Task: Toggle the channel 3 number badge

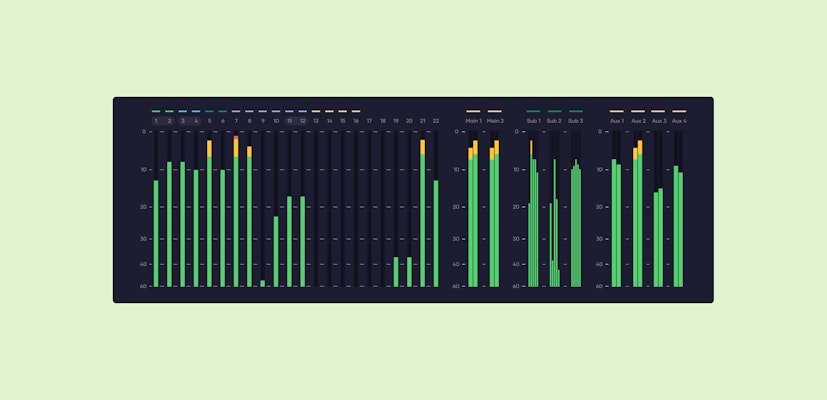Action: tap(183, 121)
